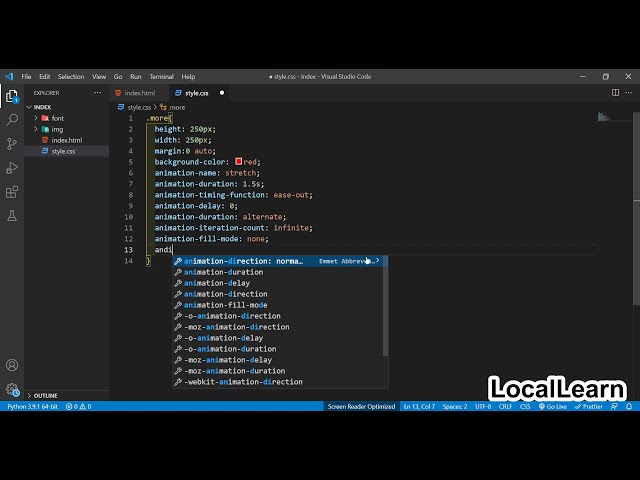Screen dimensions: 640x480
Task: Click Ln 13, Col 7 cursor position
Action: click(x=419, y=407)
